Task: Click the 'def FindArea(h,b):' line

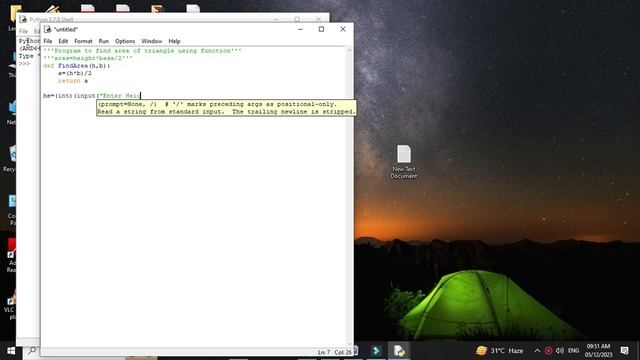Action: (x=76, y=66)
